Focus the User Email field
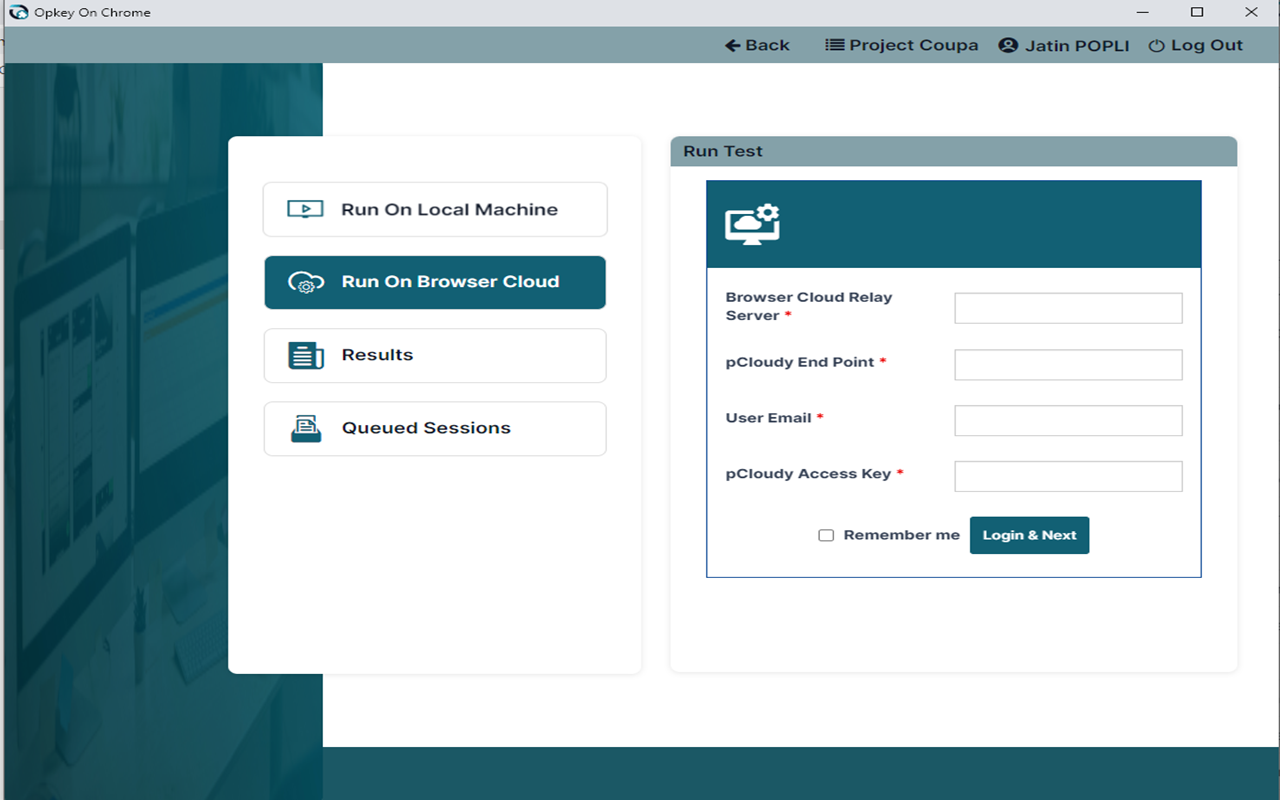Viewport: 1280px width, 800px height. [1068, 420]
